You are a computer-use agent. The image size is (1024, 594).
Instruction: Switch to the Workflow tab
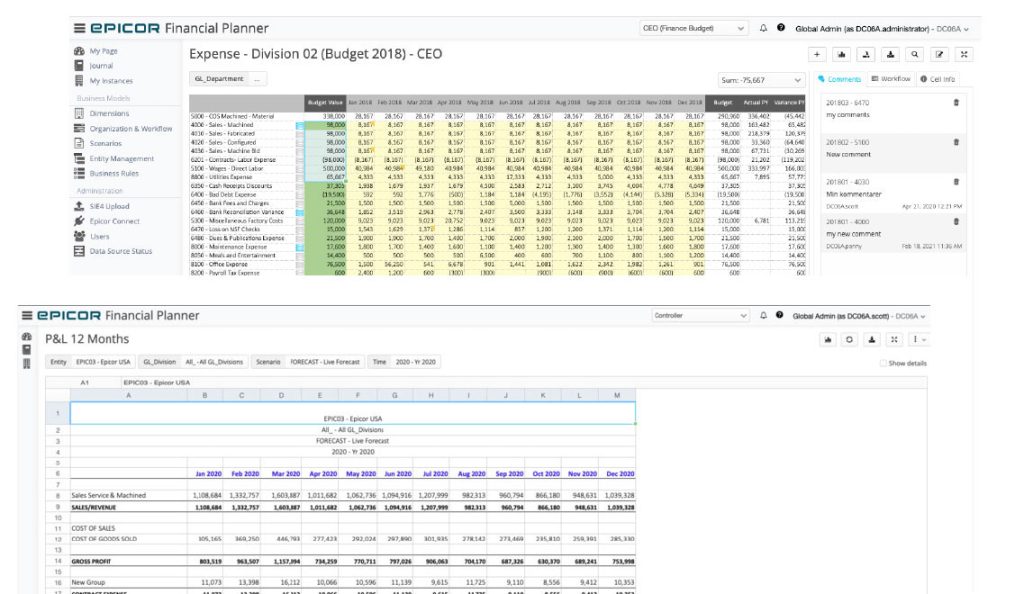tap(893, 80)
